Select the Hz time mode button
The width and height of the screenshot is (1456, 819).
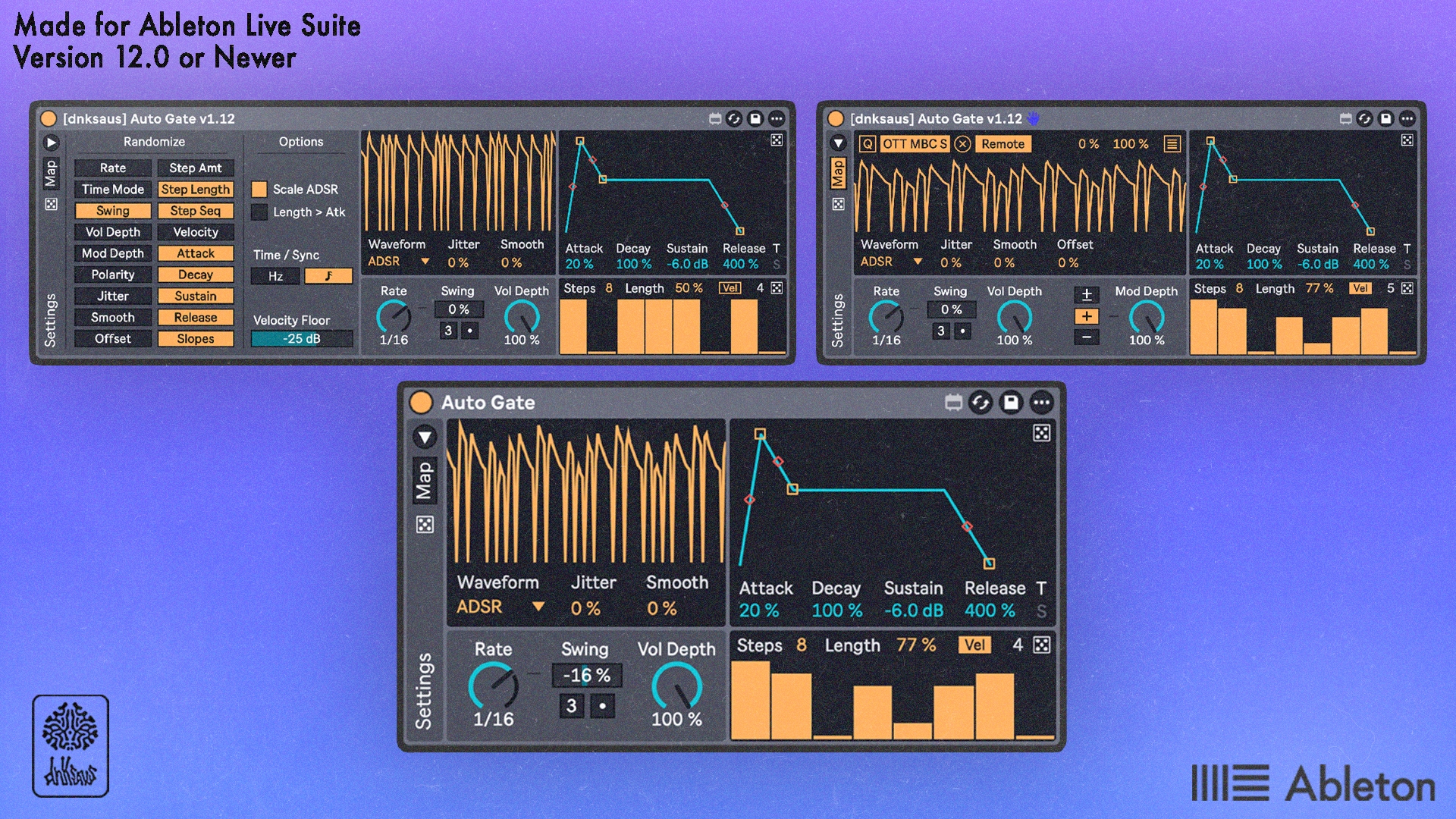pos(275,276)
